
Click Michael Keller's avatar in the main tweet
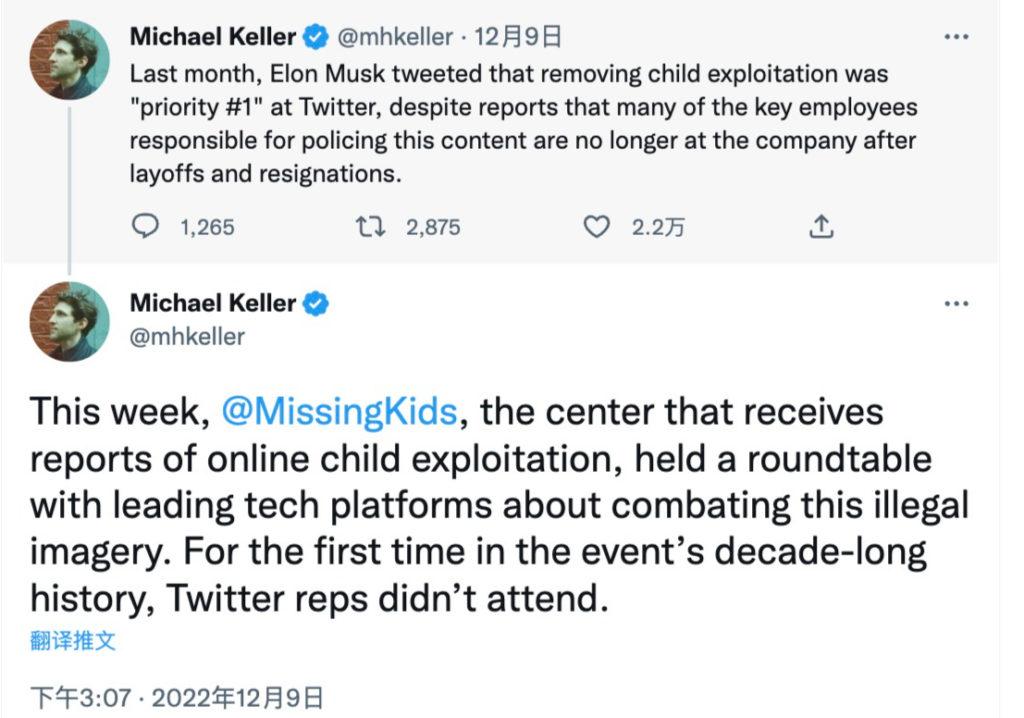(x=69, y=322)
